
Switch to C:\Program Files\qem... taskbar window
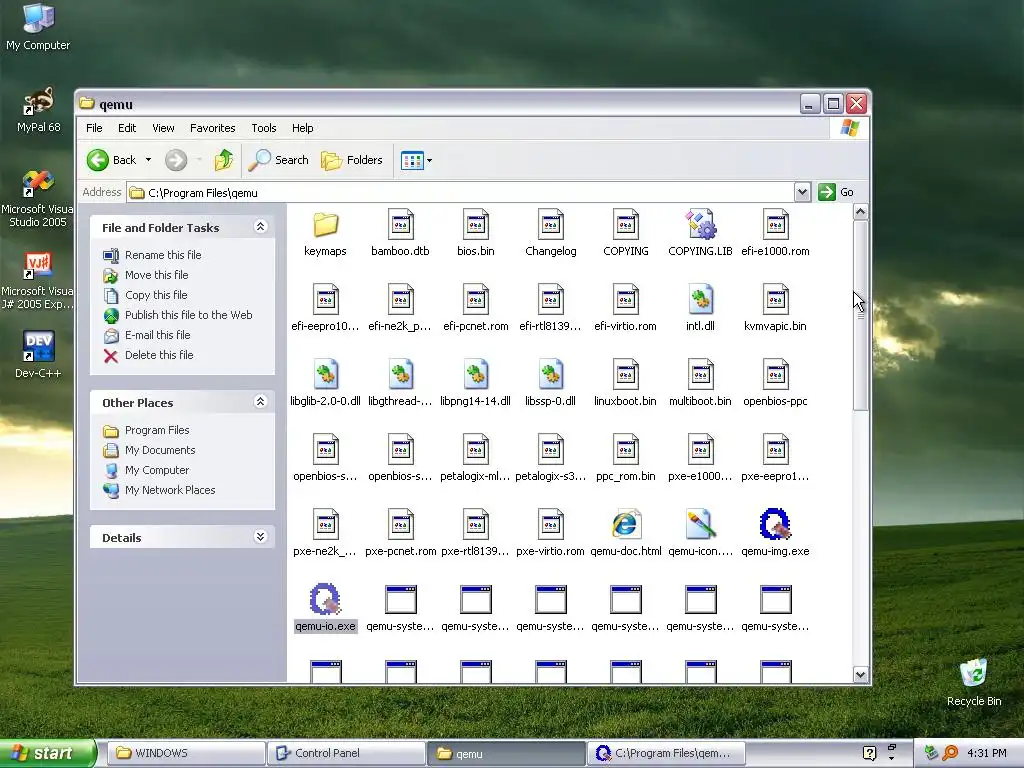[665, 753]
